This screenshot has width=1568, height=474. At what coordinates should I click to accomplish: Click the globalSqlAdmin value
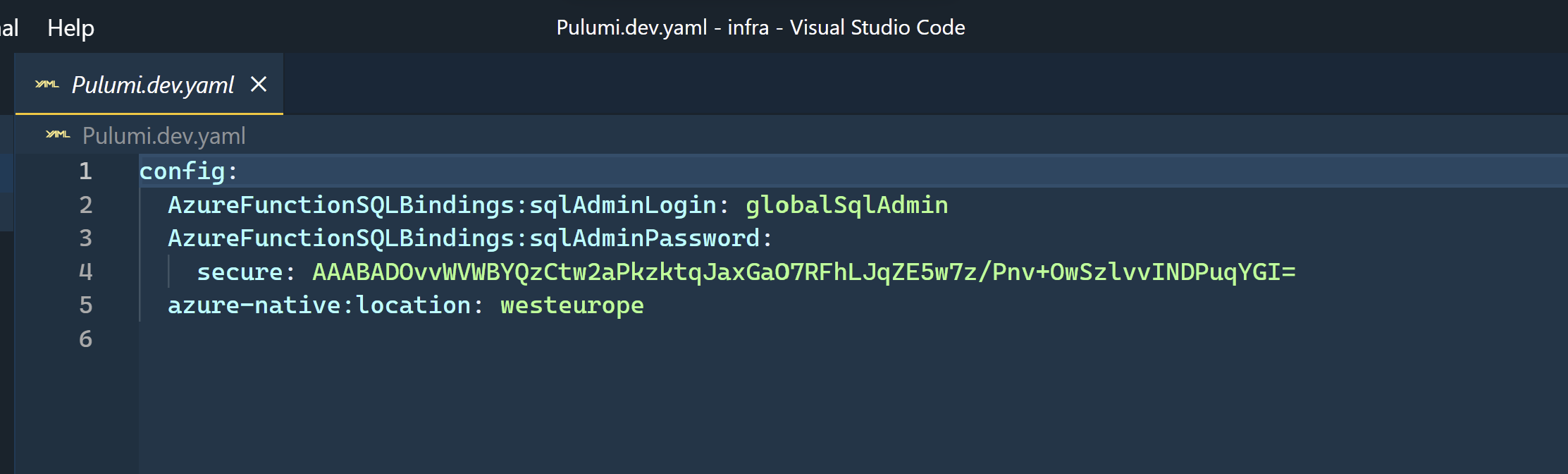pos(846,205)
